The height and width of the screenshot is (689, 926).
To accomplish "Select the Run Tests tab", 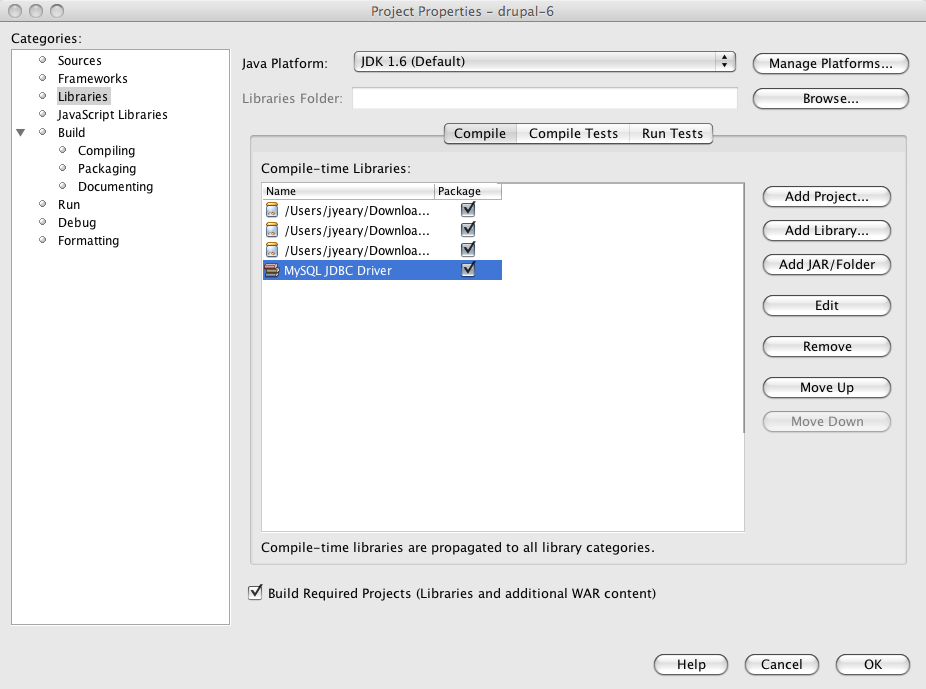I will (x=672, y=133).
